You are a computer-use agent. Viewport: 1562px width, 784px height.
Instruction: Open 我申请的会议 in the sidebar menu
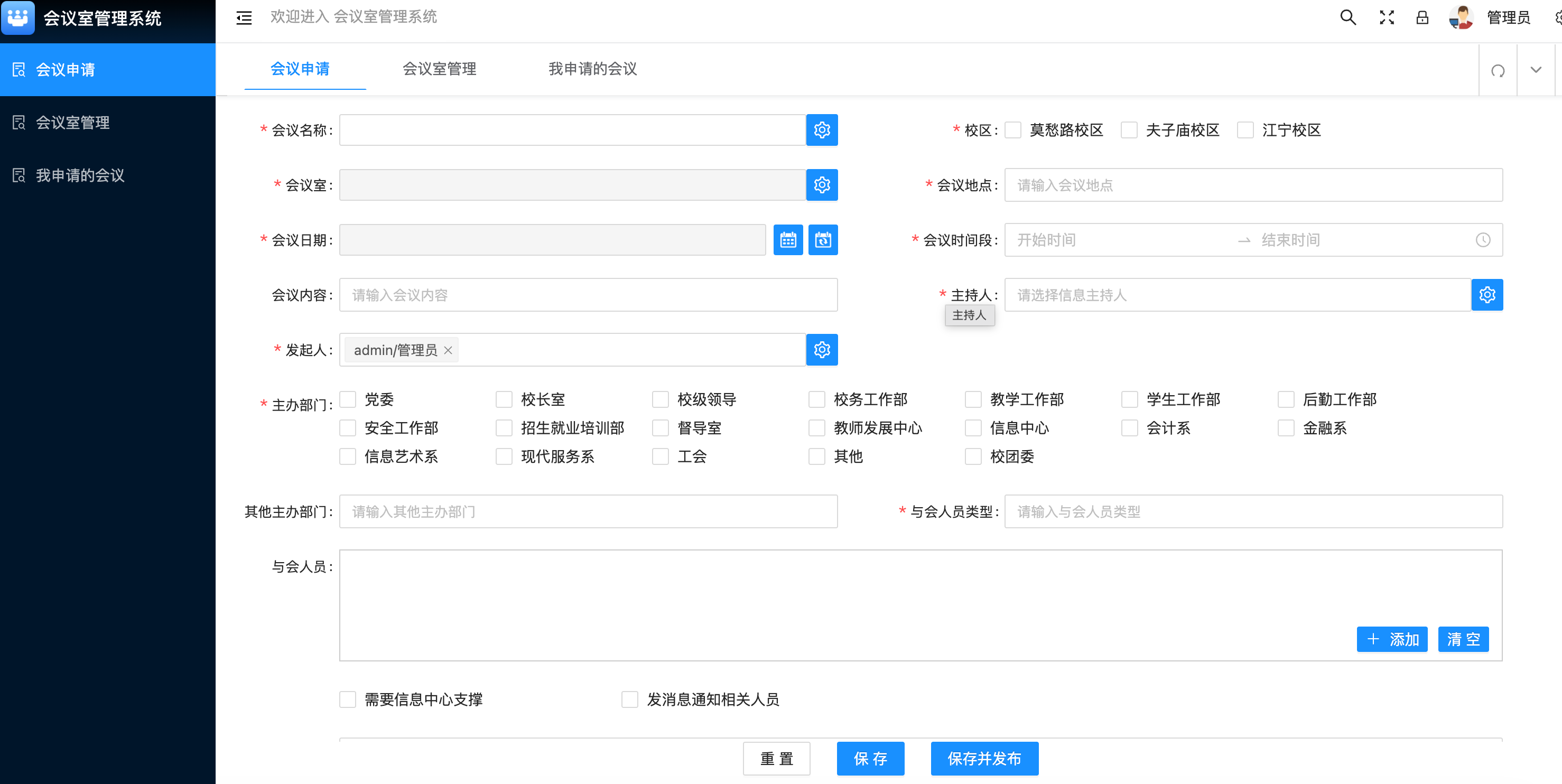[x=108, y=175]
